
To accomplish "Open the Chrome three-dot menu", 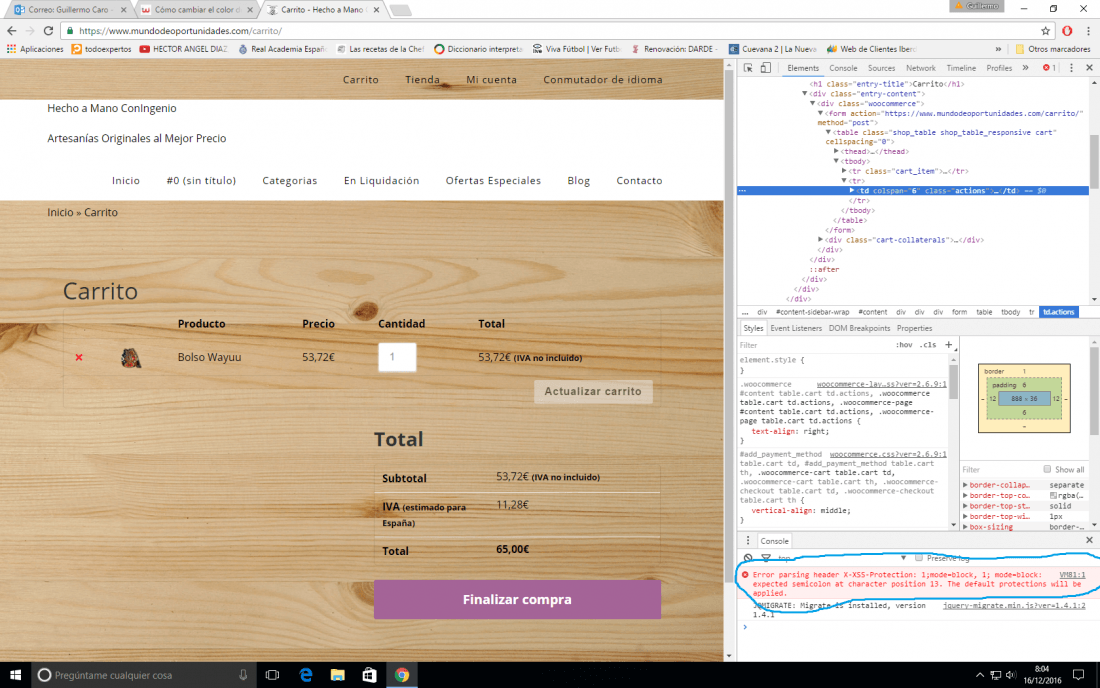I will 1088,31.
